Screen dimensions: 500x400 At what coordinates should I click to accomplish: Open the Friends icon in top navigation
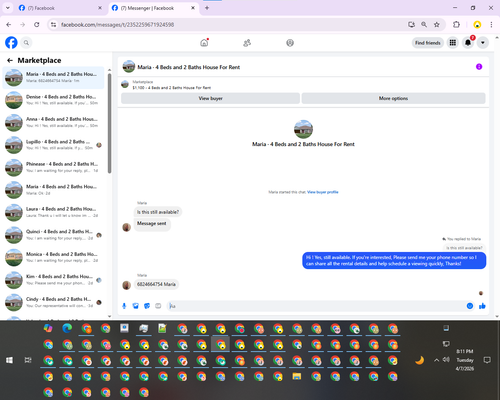[x=247, y=43]
